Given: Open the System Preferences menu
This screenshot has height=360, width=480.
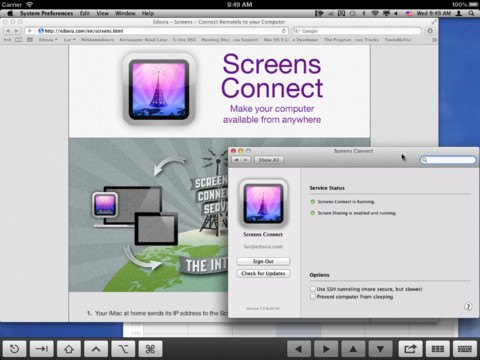Looking at the screenshot, I should tap(46, 13).
